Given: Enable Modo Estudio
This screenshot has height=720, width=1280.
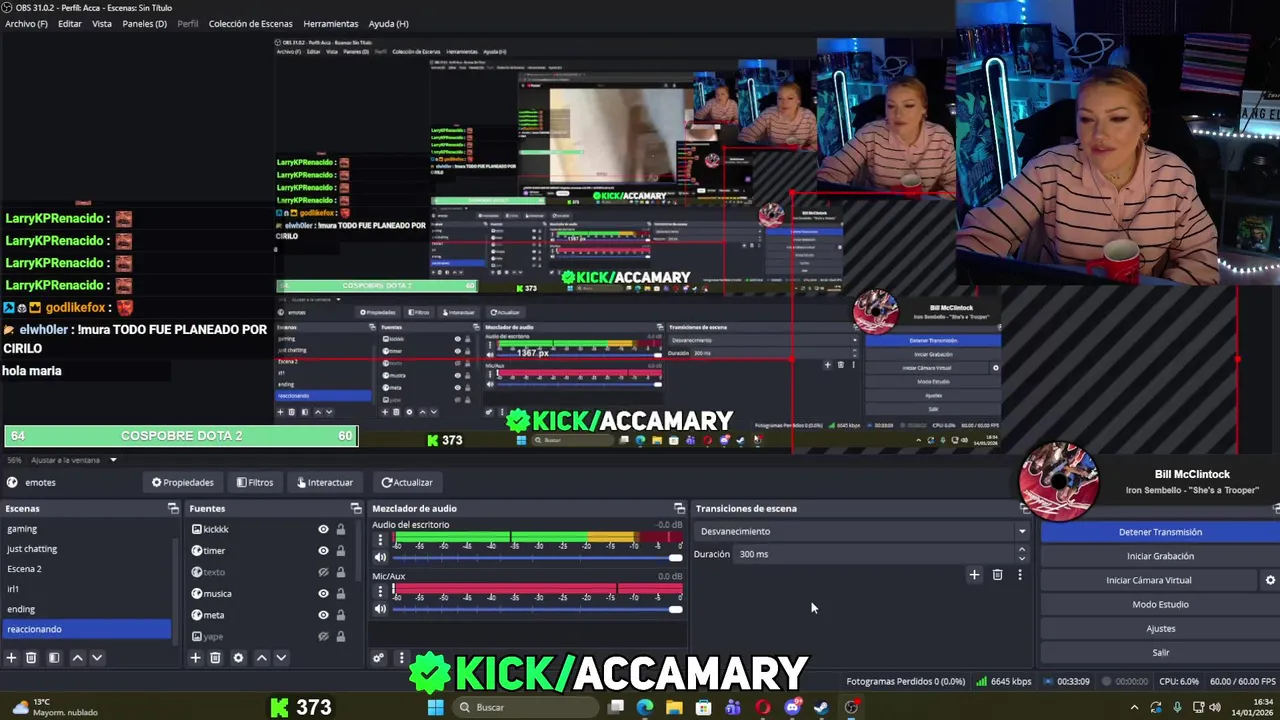Looking at the screenshot, I should point(1160,604).
